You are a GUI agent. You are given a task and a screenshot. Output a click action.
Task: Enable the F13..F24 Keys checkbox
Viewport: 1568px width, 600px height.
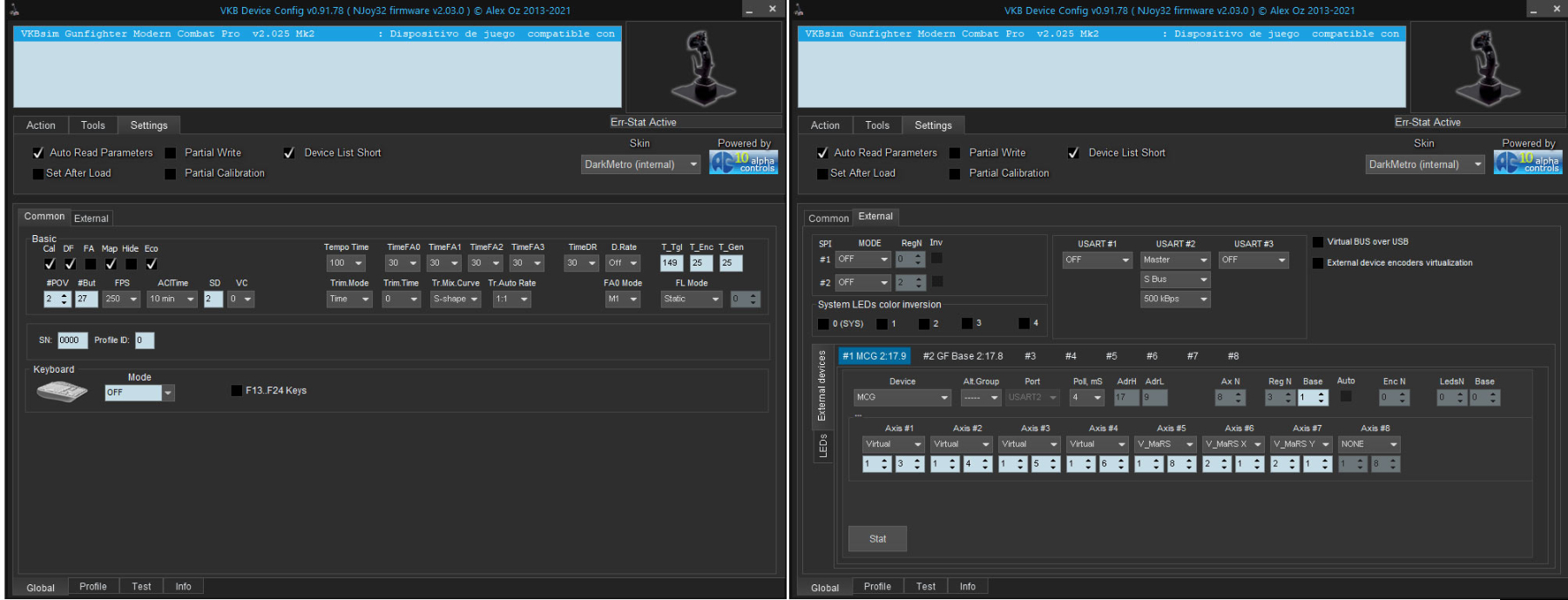(x=237, y=391)
